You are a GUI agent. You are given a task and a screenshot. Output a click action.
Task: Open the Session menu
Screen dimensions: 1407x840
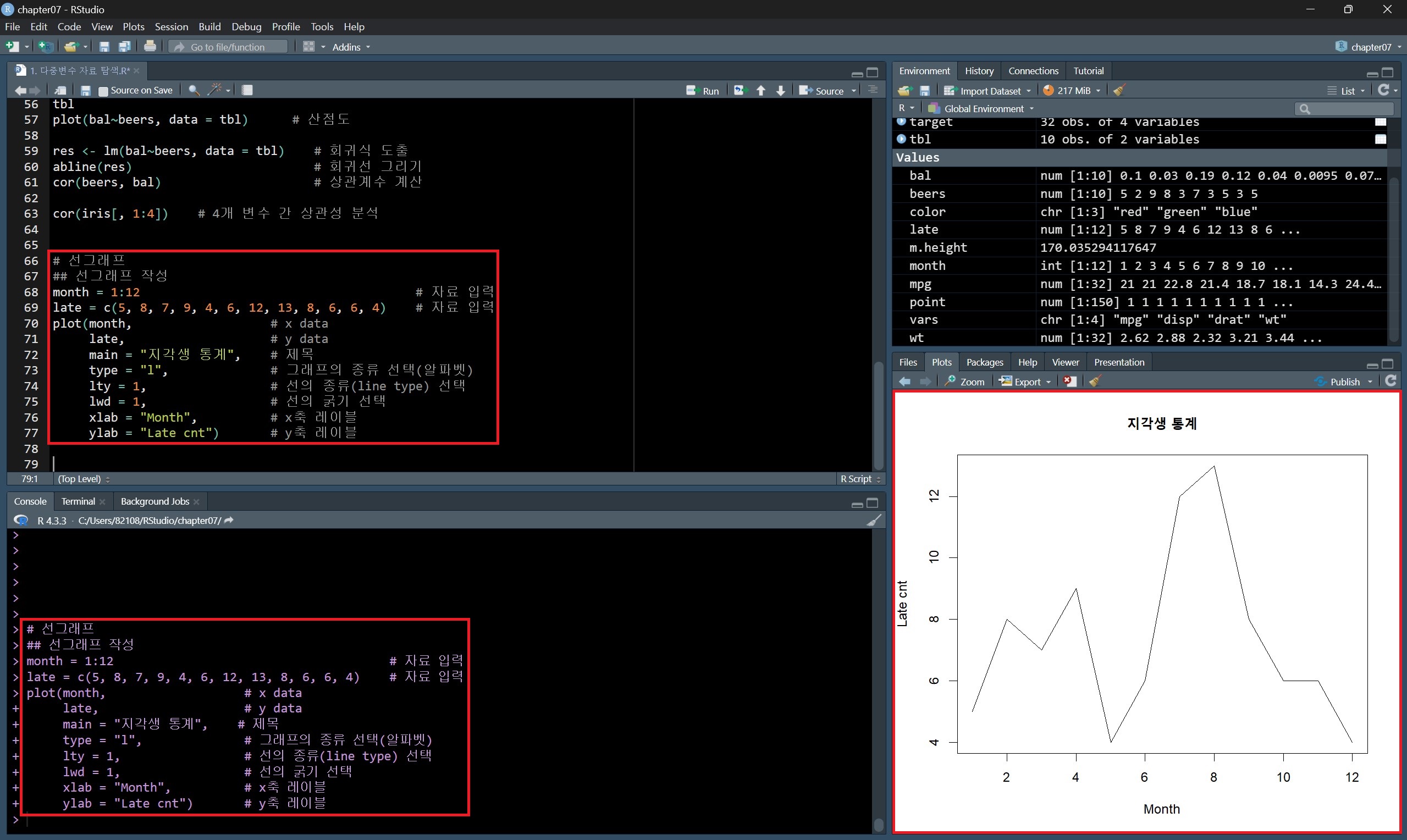[x=171, y=26]
